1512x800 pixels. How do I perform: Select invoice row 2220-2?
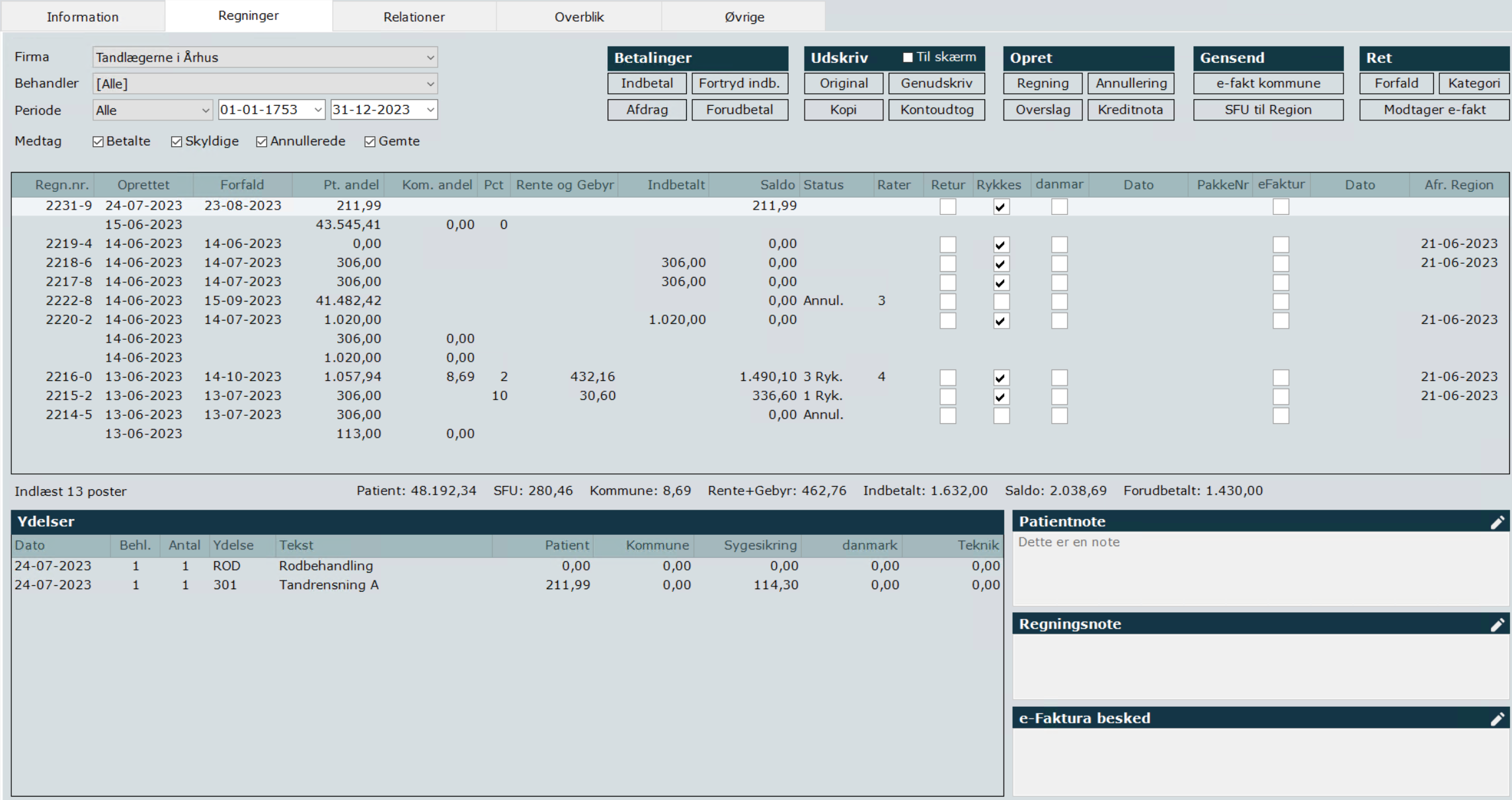coord(760,320)
